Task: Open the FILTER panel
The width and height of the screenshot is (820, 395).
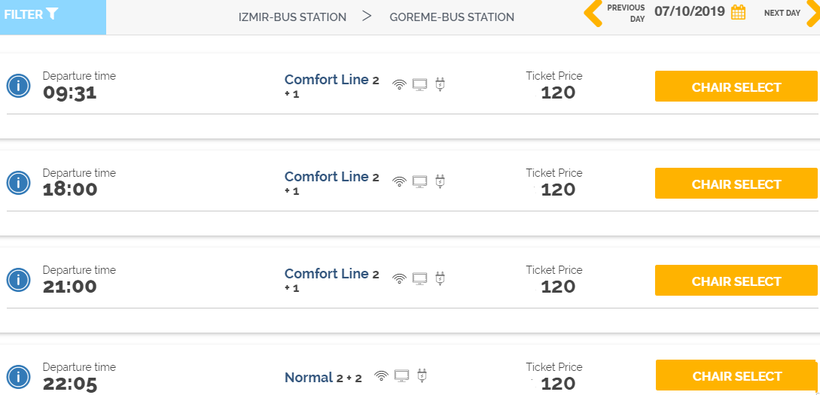Action: [53, 17]
